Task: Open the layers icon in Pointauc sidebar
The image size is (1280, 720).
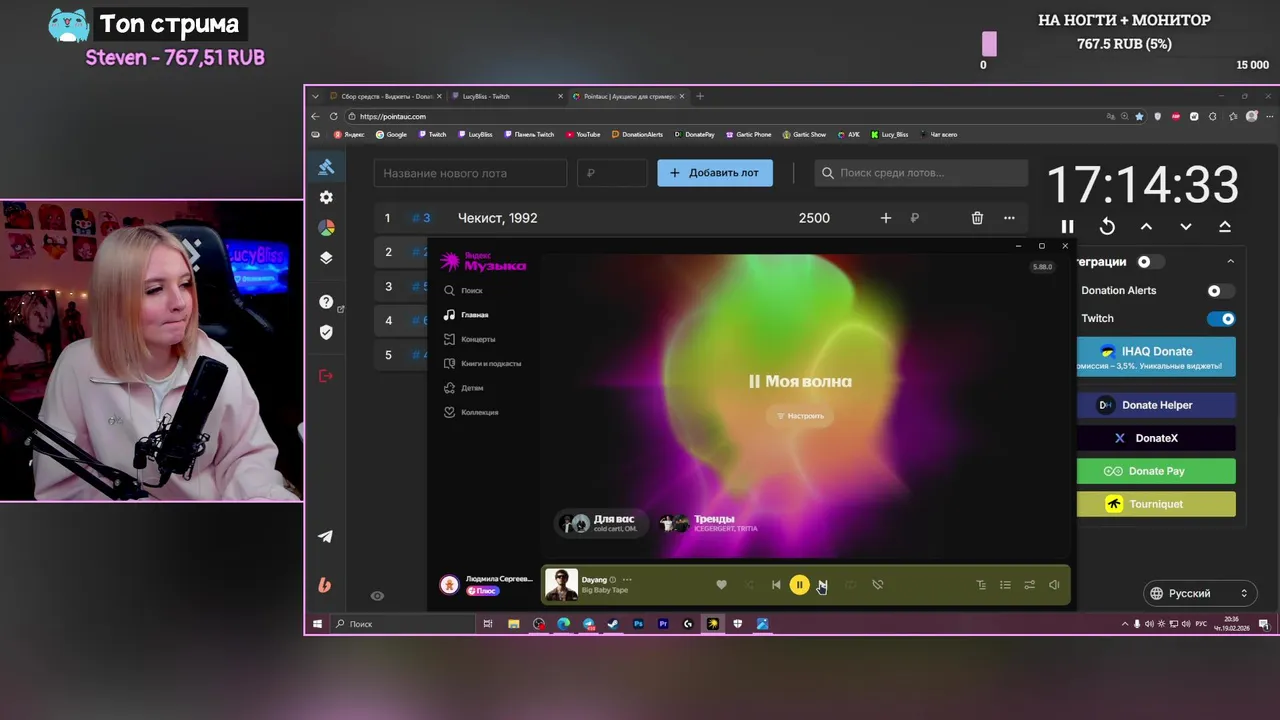Action: (x=326, y=258)
